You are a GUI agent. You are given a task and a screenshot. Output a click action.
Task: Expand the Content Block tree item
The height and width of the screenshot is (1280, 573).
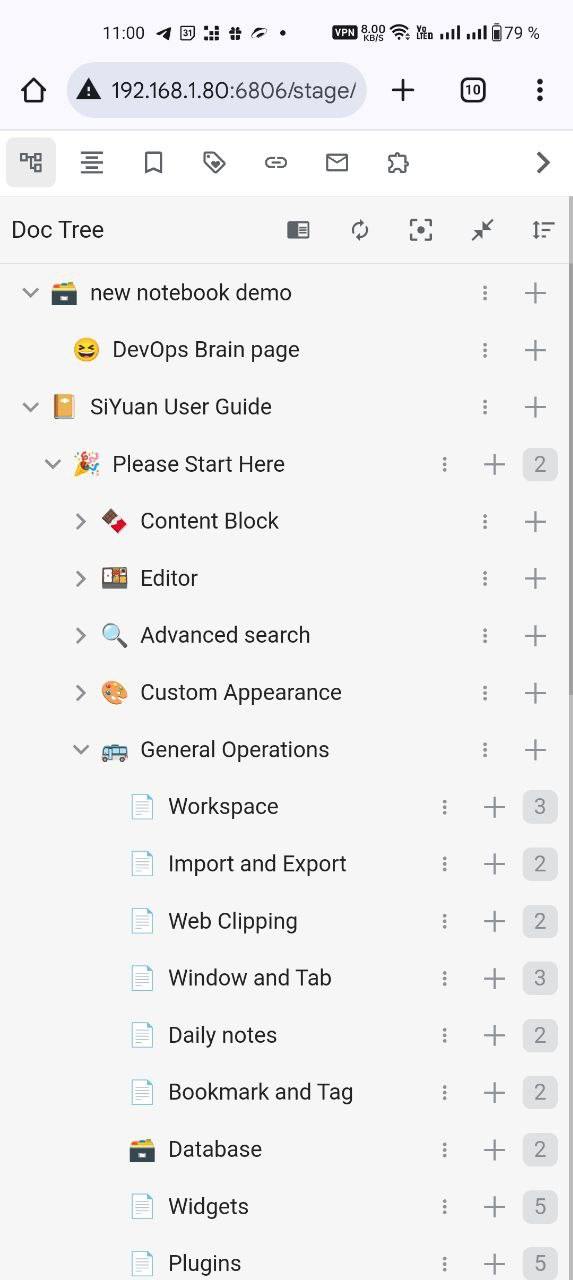coord(81,521)
